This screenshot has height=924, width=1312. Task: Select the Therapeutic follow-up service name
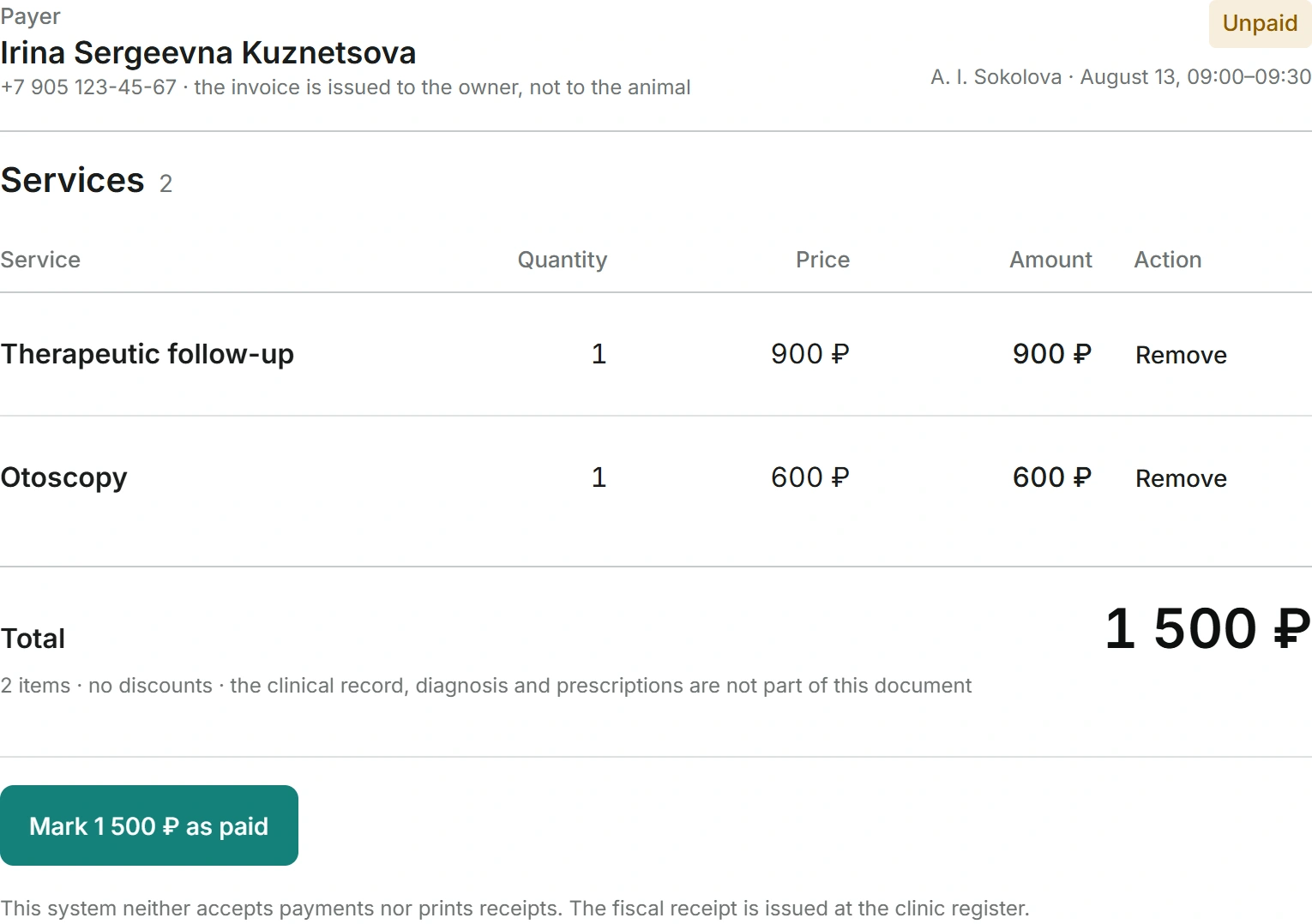(147, 354)
